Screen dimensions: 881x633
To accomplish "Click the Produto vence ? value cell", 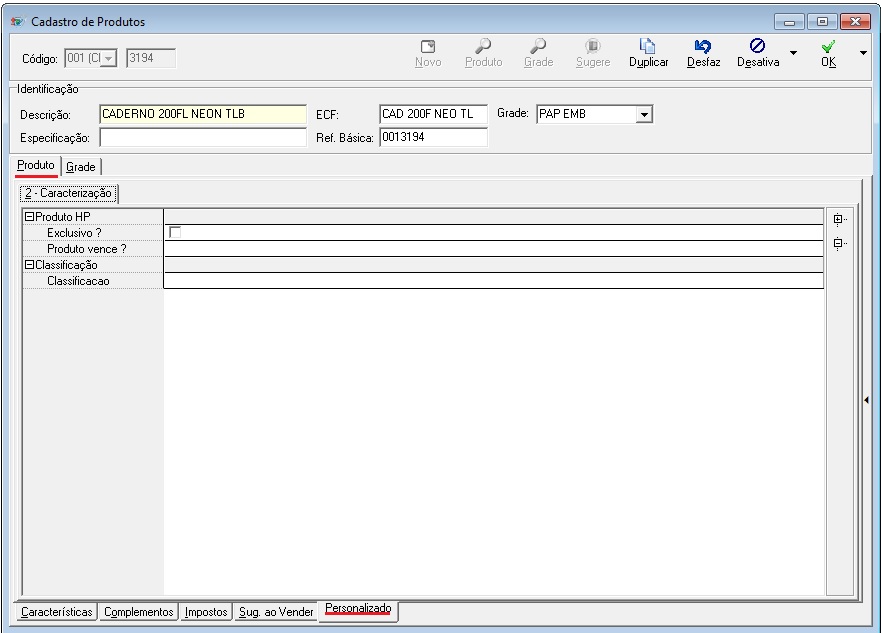I will pos(493,249).
